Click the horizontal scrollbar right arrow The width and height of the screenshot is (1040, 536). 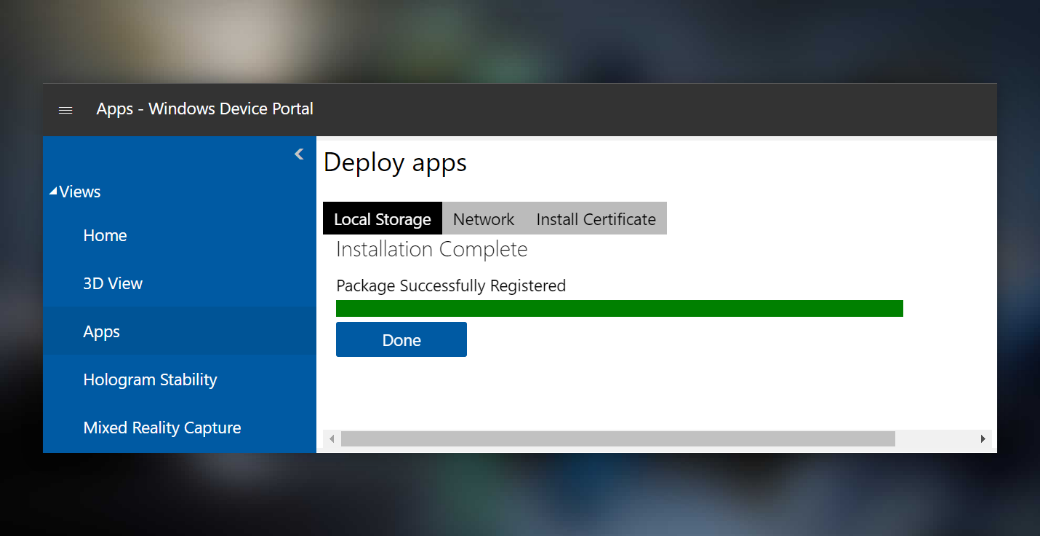coord(983,439)
